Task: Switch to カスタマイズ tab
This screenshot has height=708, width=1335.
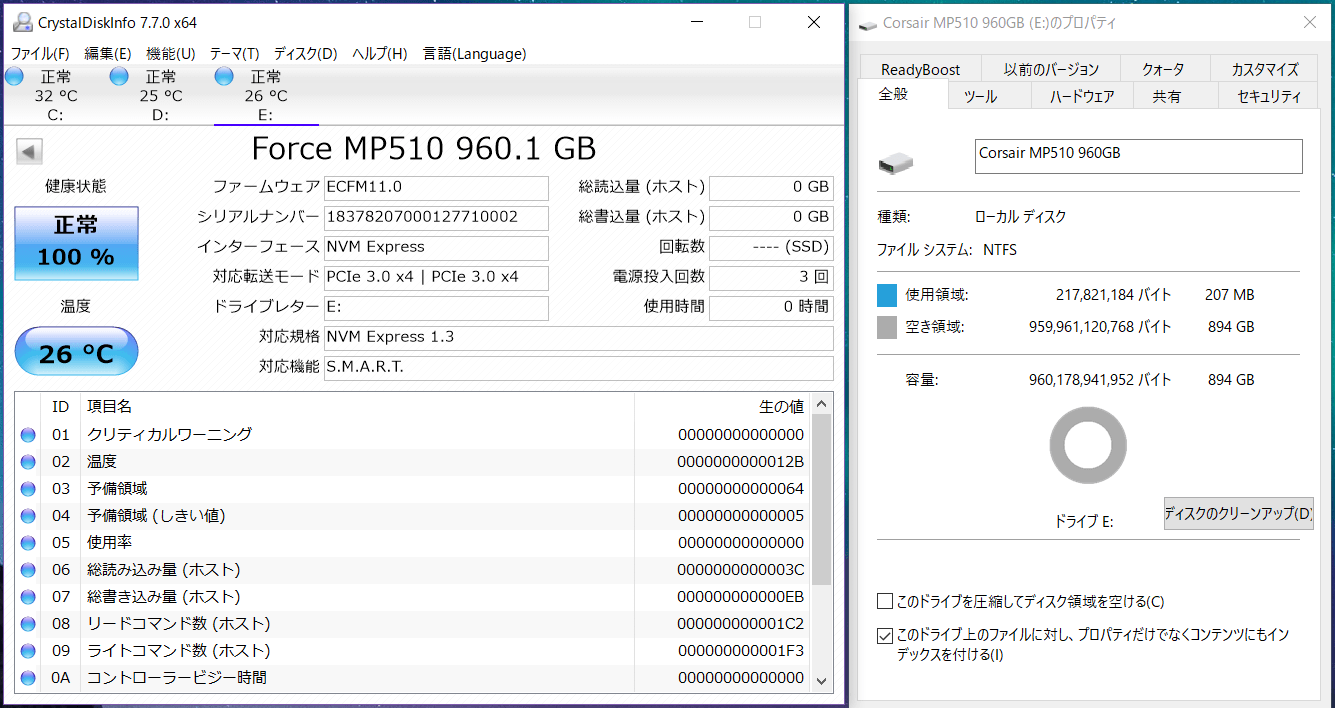Action: (x=1265, y=69)
